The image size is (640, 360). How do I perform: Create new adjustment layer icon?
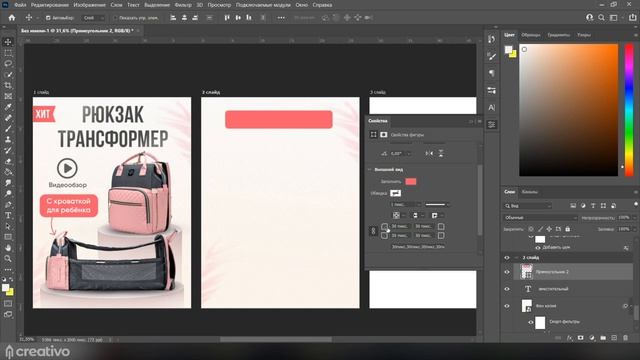(592, 338)
